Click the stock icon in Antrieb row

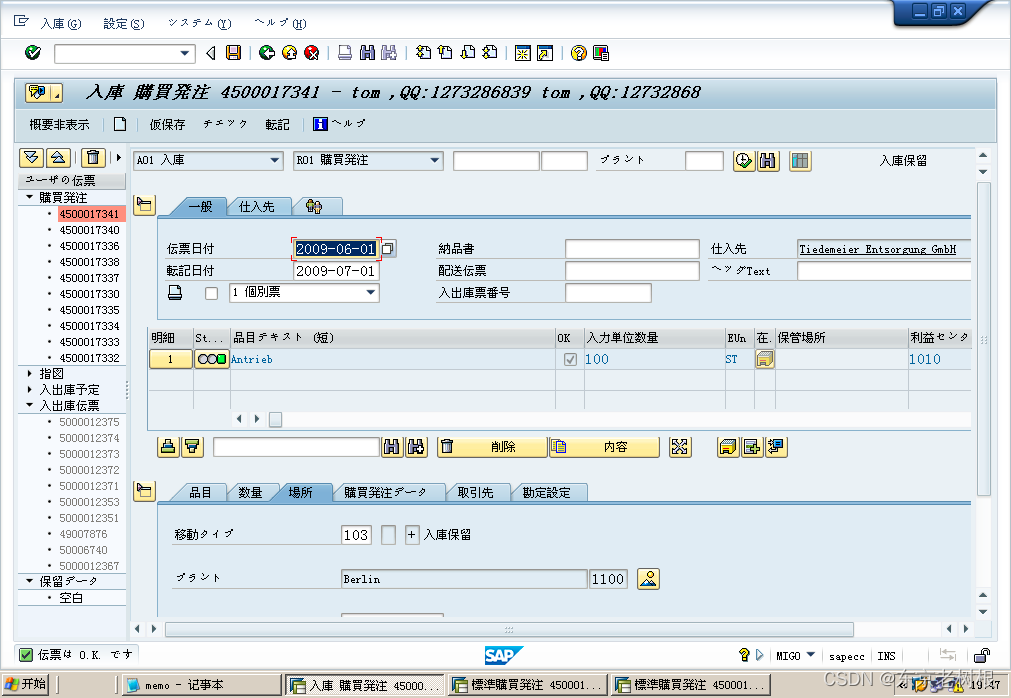(x=765, y=359)
